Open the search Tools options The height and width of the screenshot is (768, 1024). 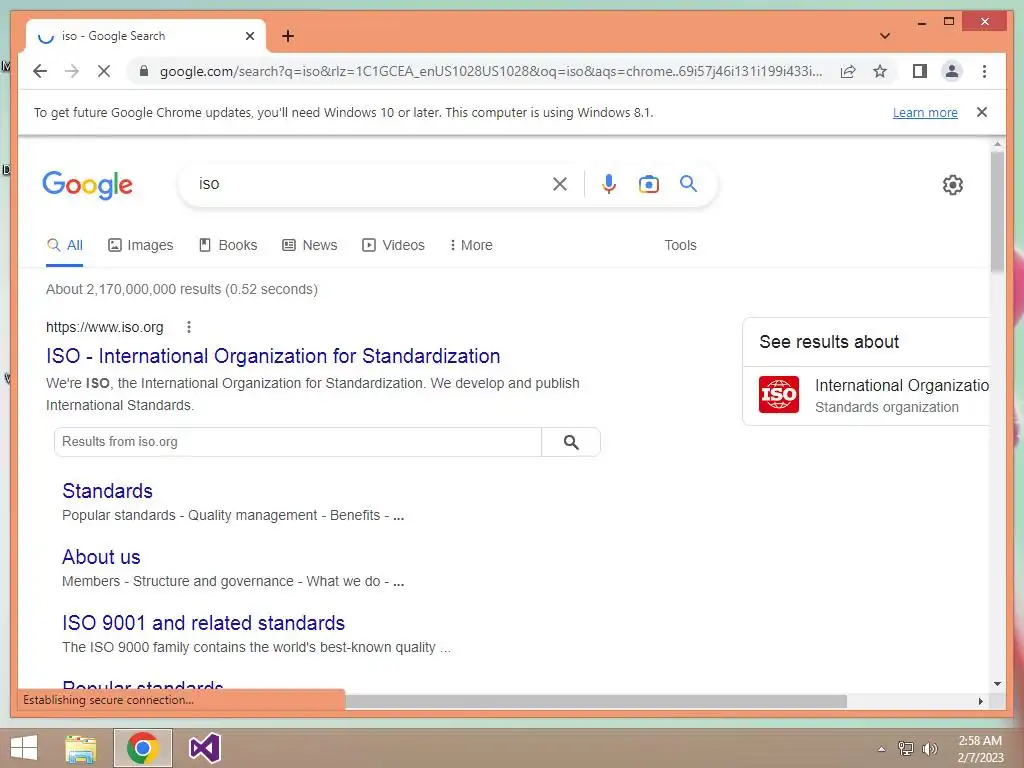click(x=680, y=246)
